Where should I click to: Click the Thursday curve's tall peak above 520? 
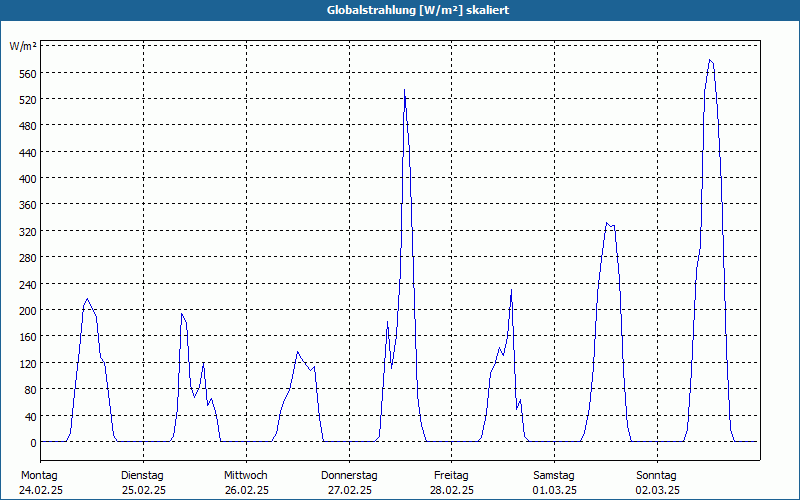pyautogui.click(x=405, y=90)
